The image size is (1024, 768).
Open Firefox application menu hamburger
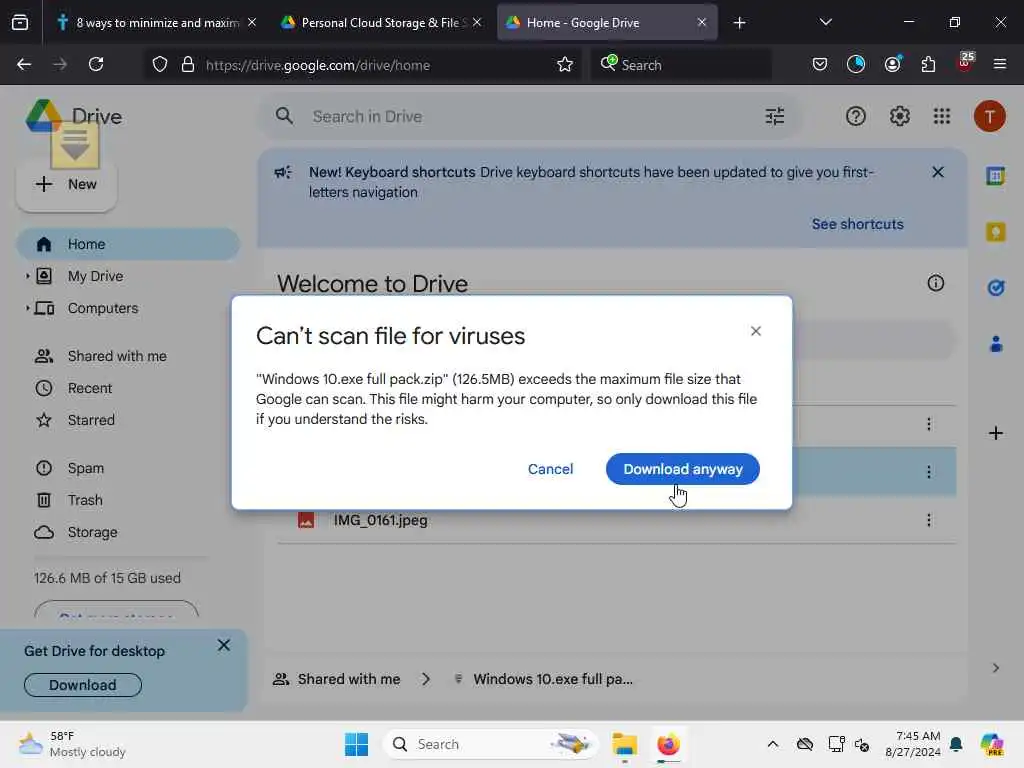click(999, 64)
